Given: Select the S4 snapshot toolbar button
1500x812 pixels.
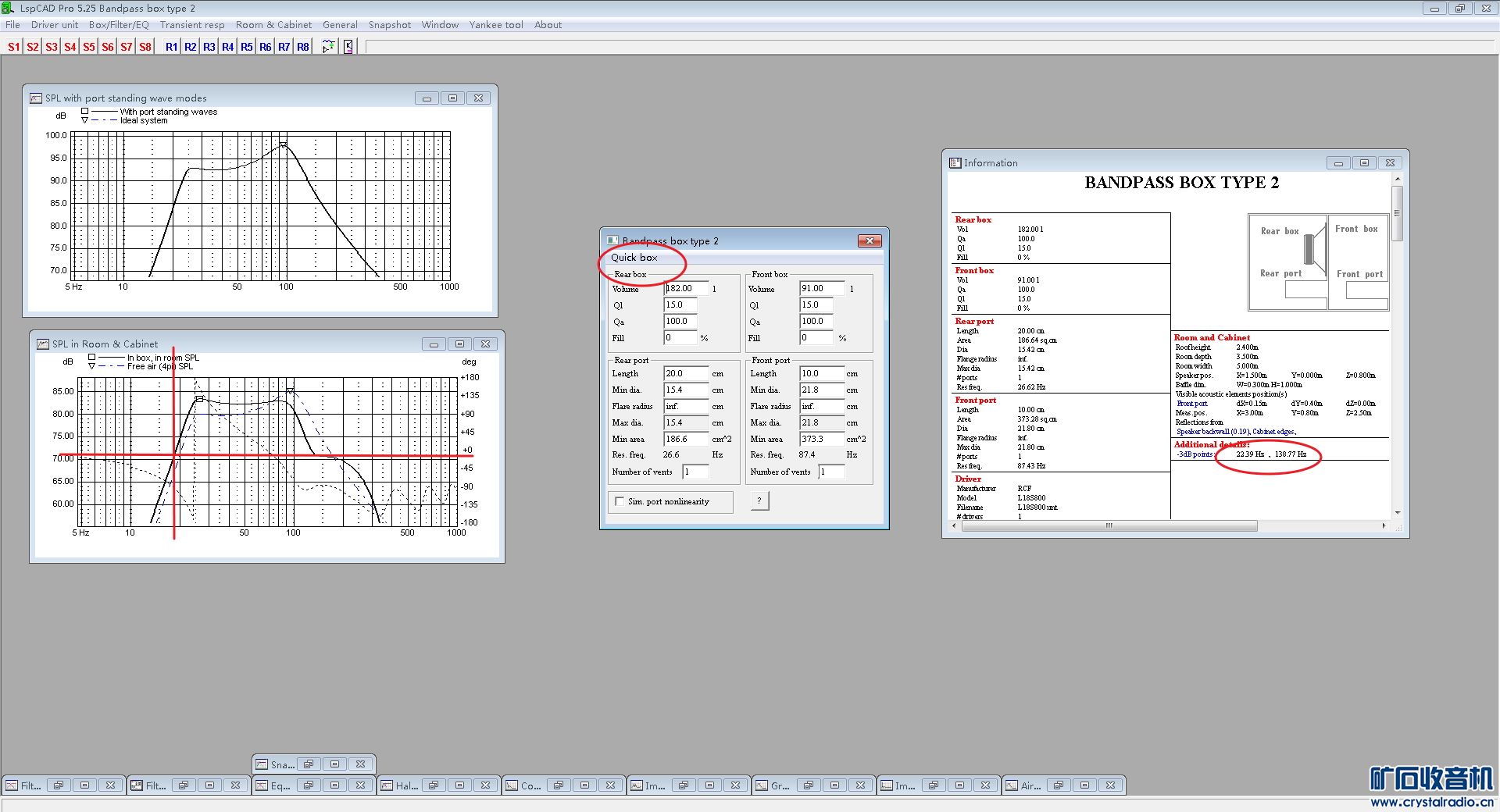Looking at the screenshot, I should [x=70, y=47].
